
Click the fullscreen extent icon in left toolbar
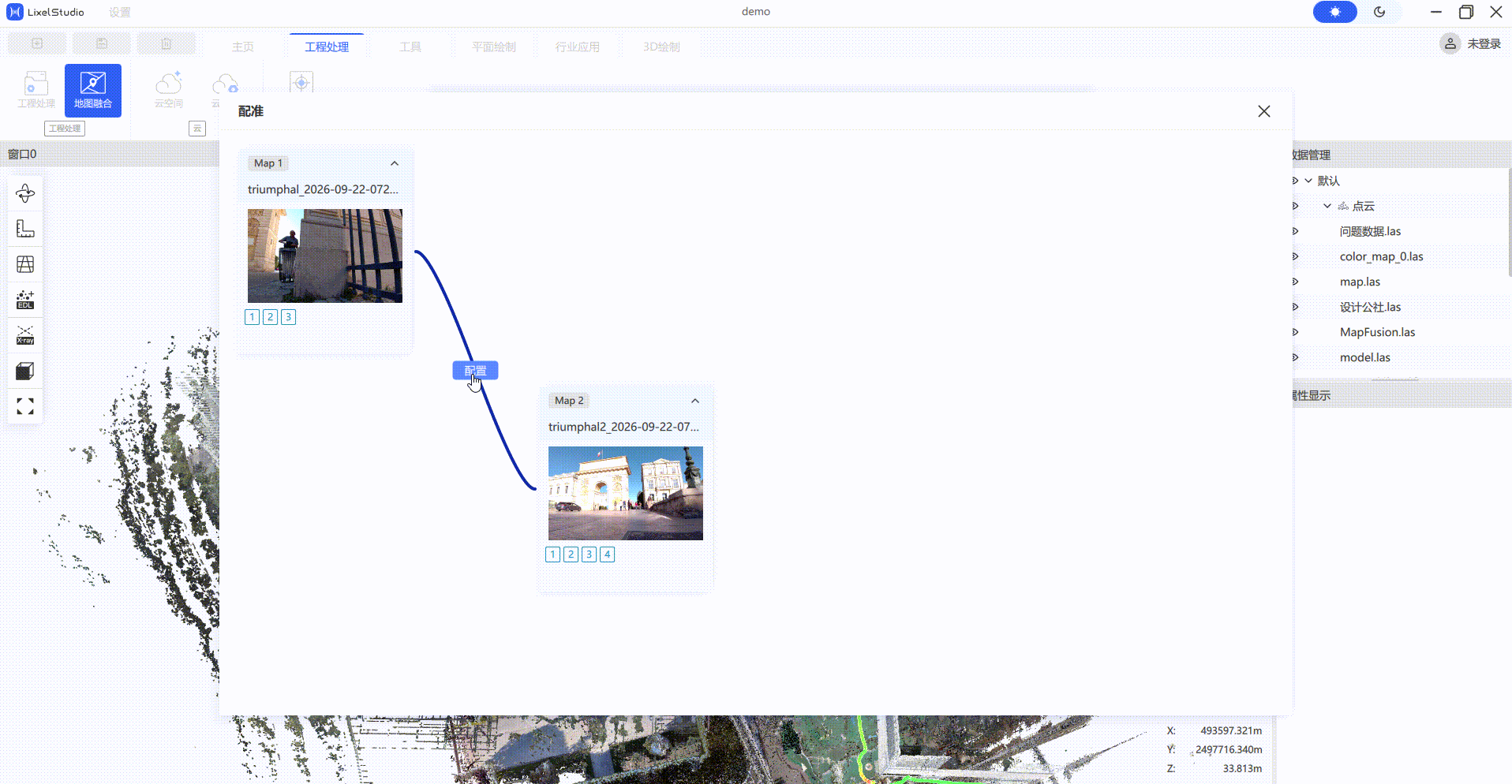point(25,406)
